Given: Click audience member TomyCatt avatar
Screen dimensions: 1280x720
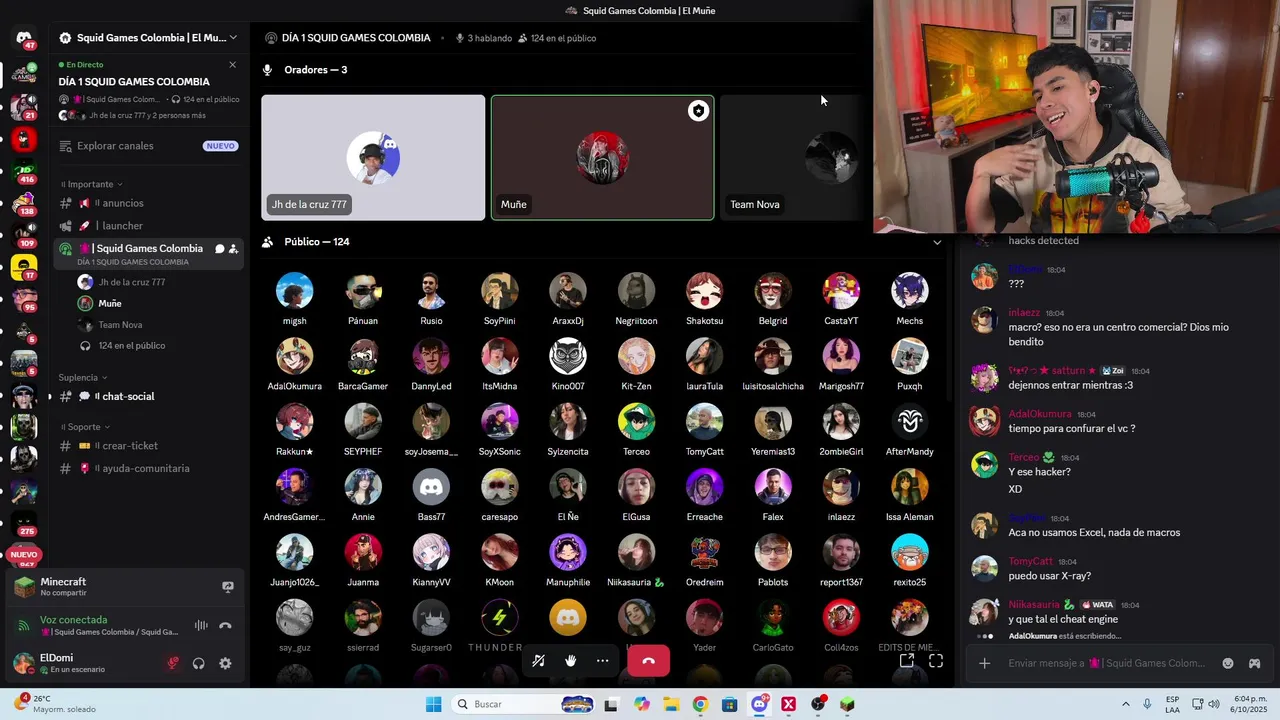Looking at the screenshot, I should coord(704,422).
